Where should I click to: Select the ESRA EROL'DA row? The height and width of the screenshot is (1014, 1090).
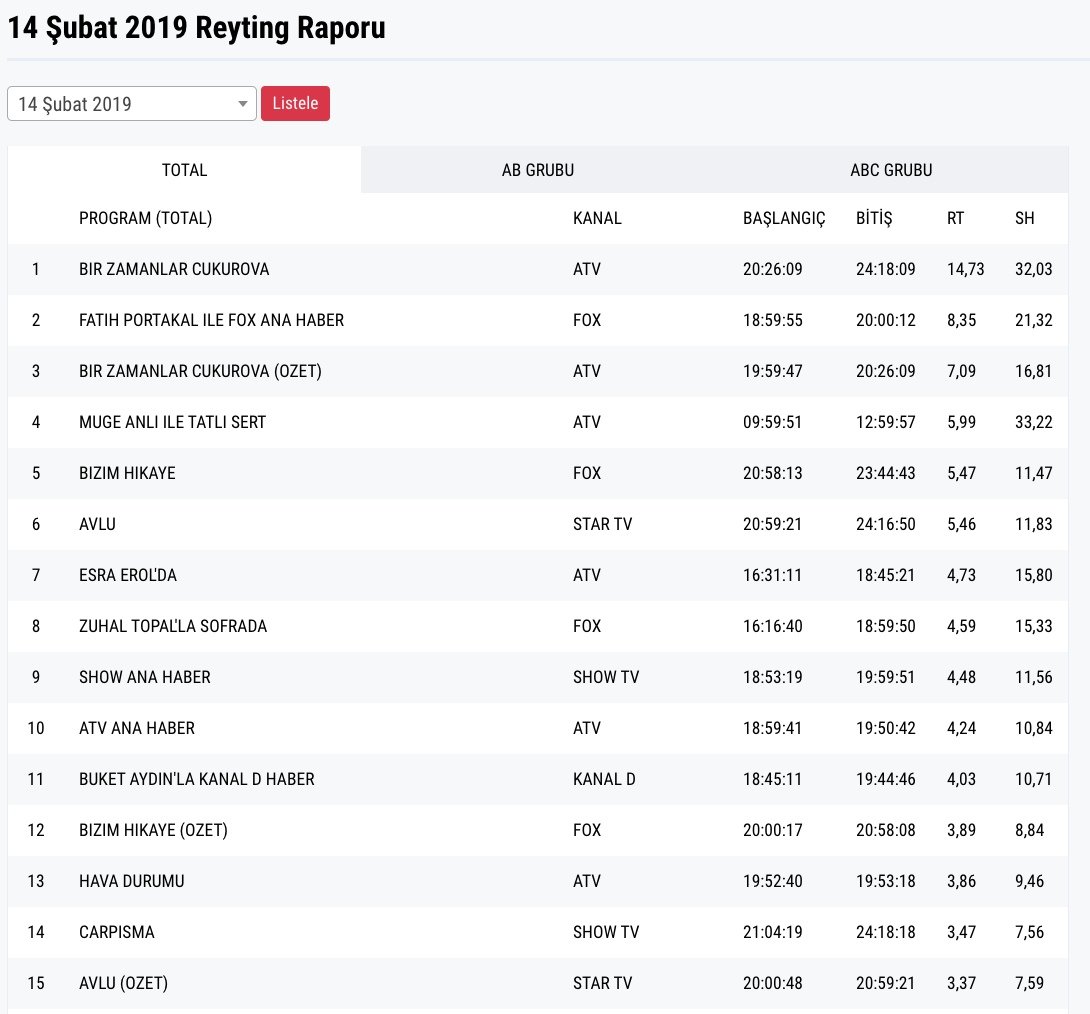(127, 575)
